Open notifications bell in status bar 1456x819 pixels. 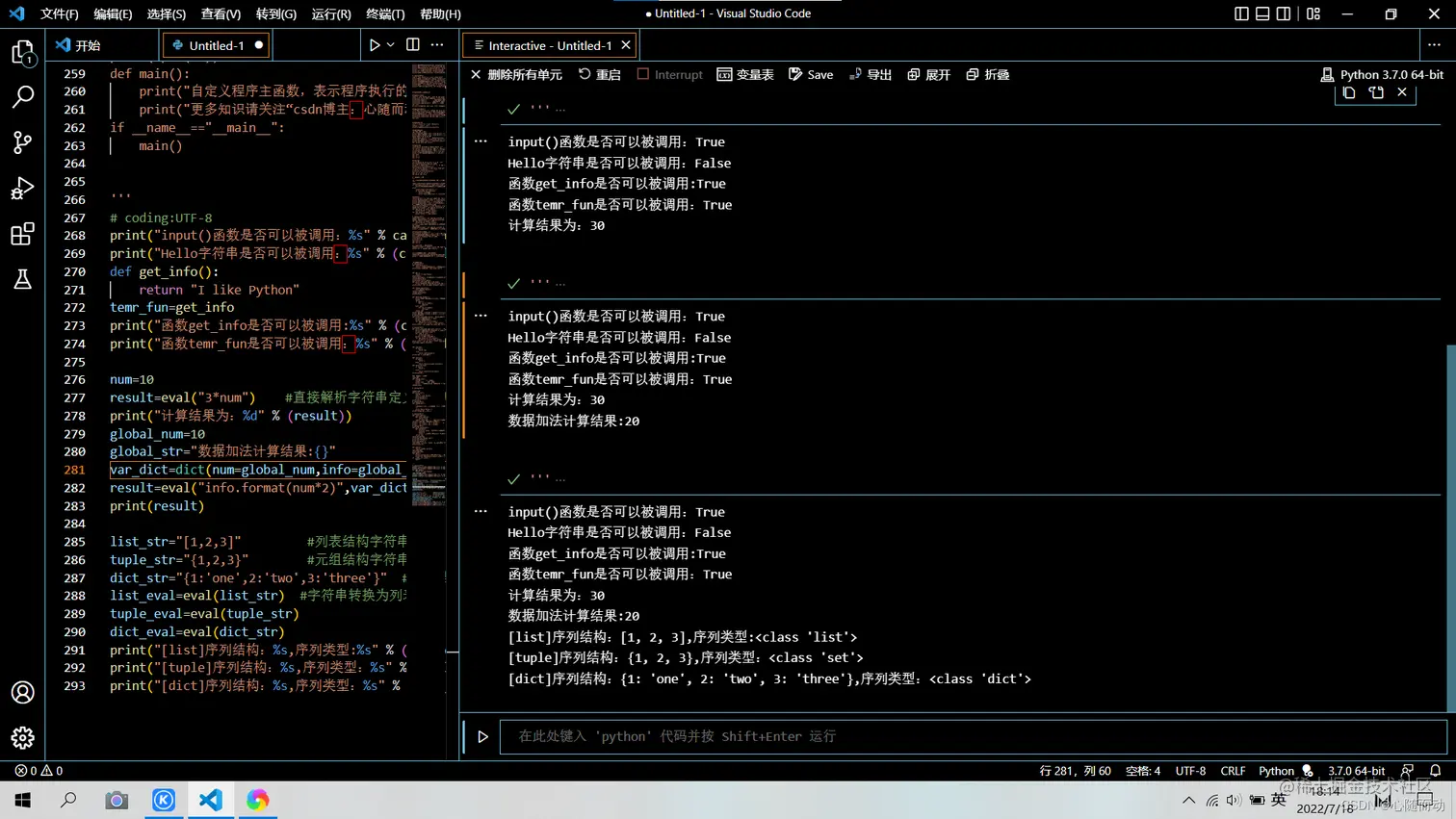pyautogui.click(x=1435, y=770)
